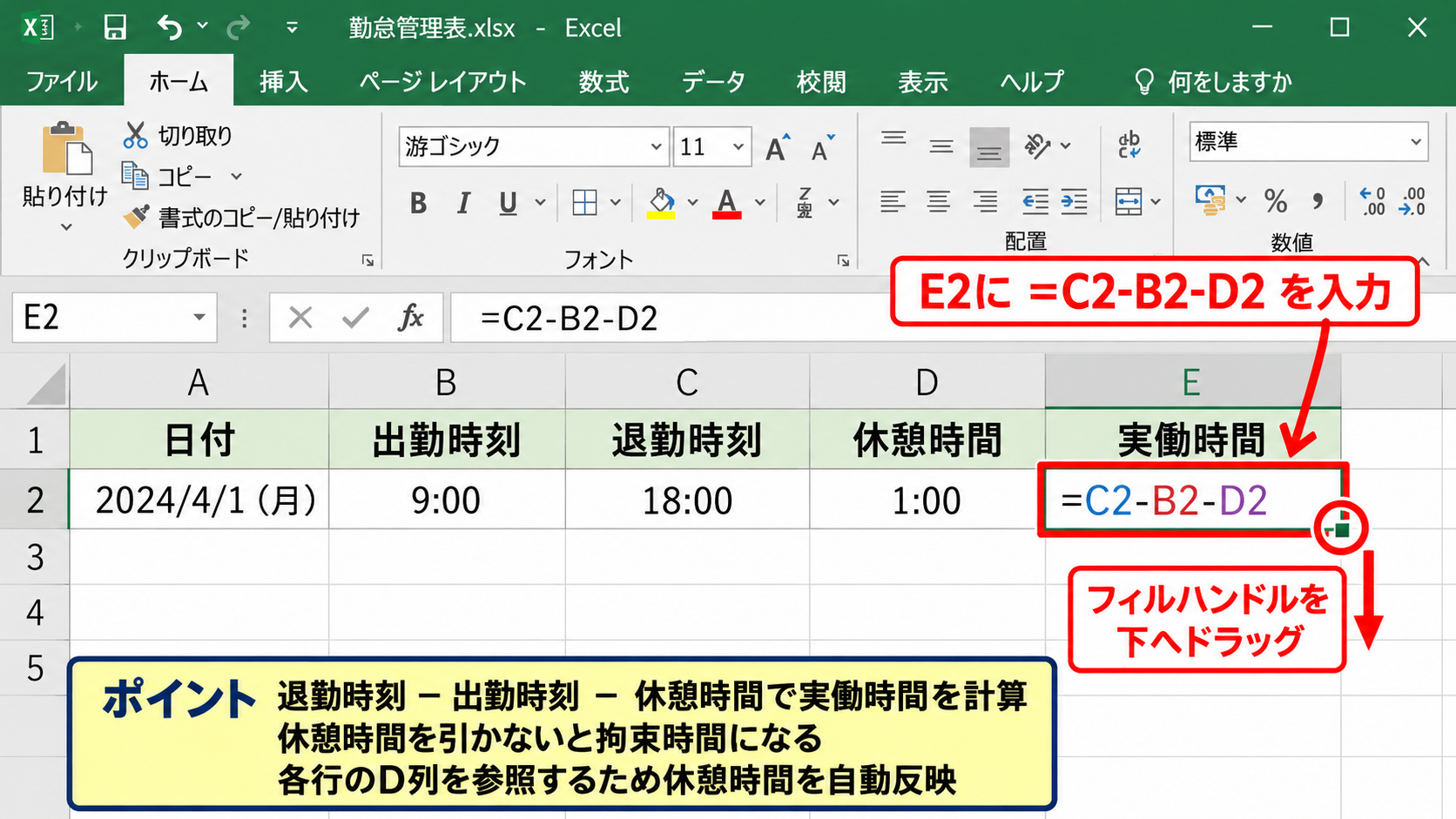Open the クリップボード dialog launcher
The width and height of the screenshot is (1456, 819).
pyautogui.click(x=367, y=260)
